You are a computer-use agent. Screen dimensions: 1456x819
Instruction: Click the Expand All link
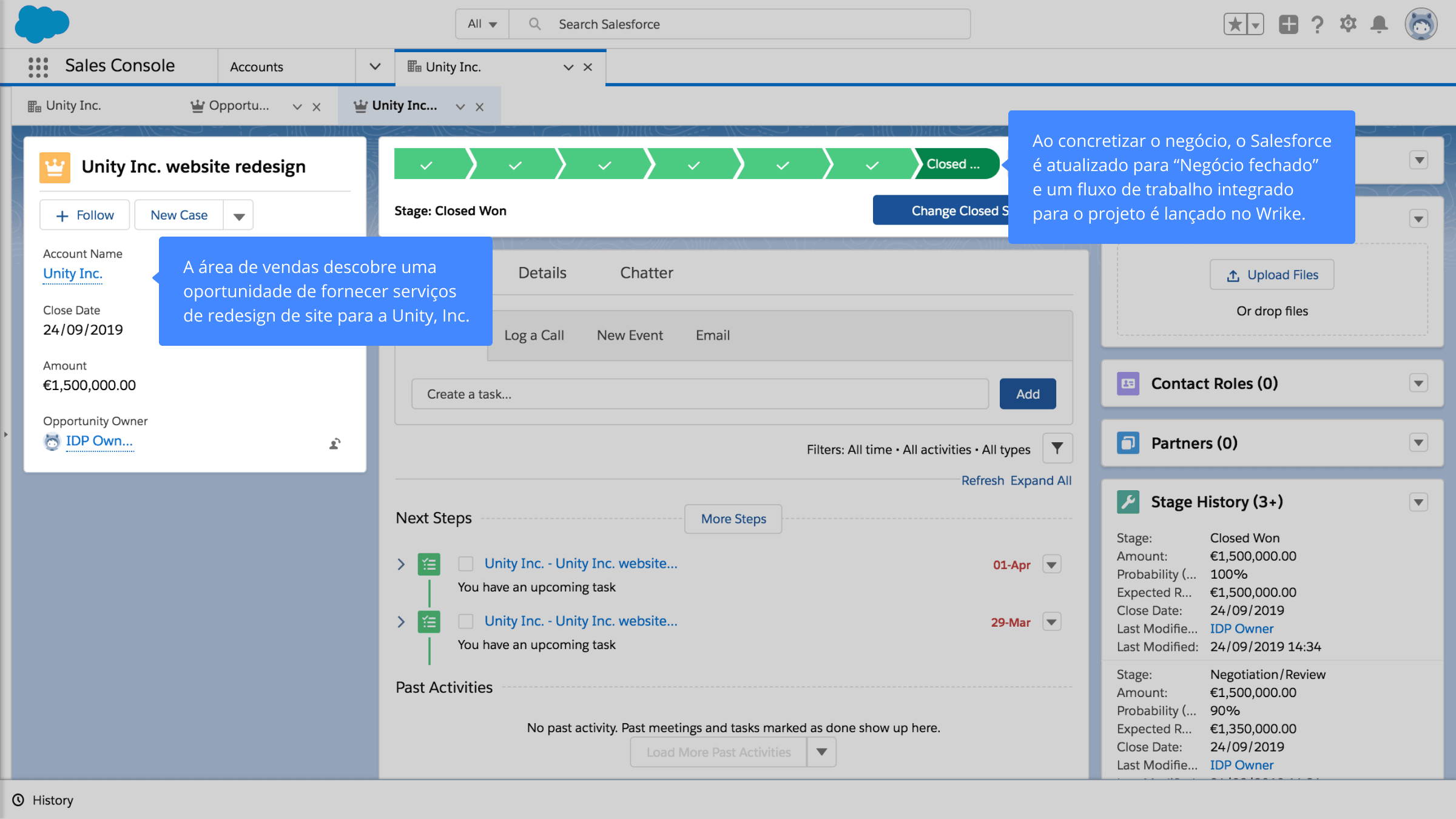[1041, 480]
